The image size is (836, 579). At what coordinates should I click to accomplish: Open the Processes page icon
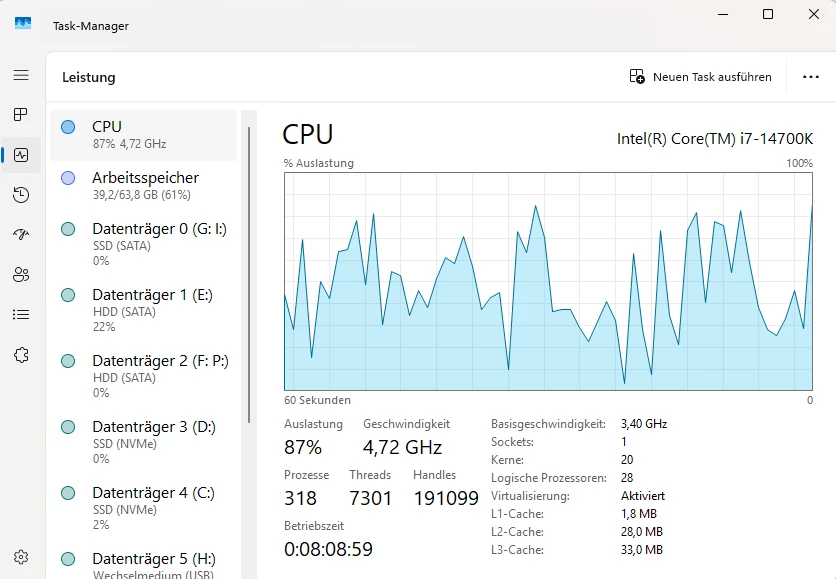coord(21,115)
